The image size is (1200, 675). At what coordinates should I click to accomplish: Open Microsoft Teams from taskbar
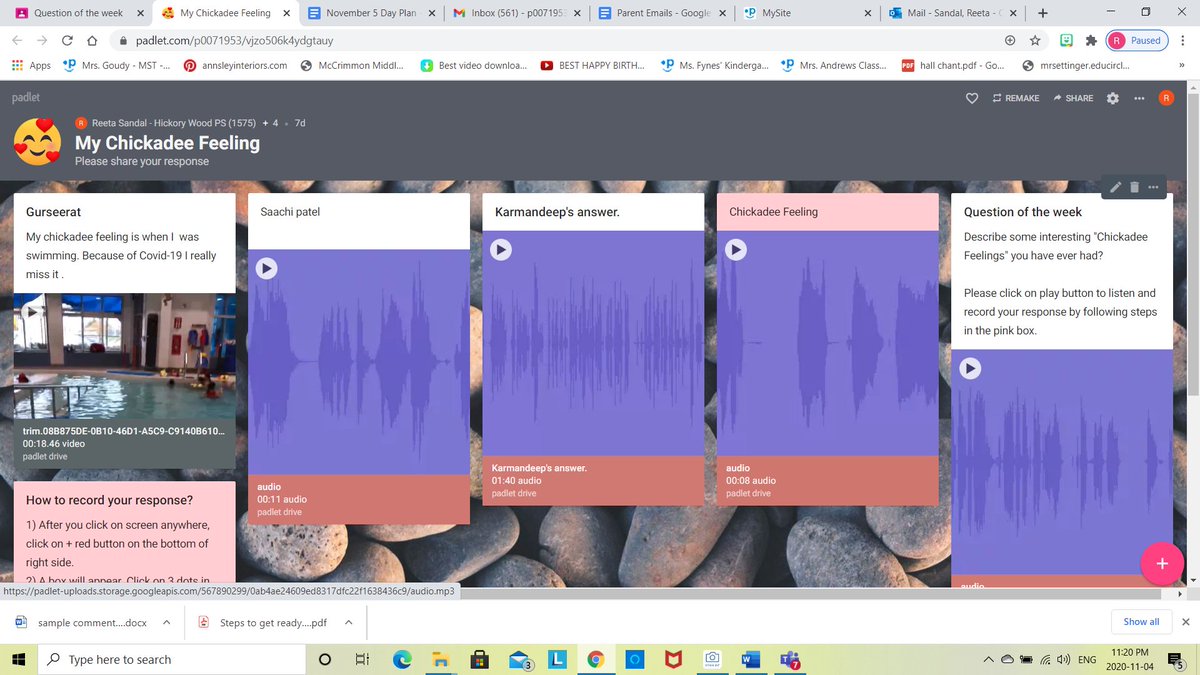790,660
